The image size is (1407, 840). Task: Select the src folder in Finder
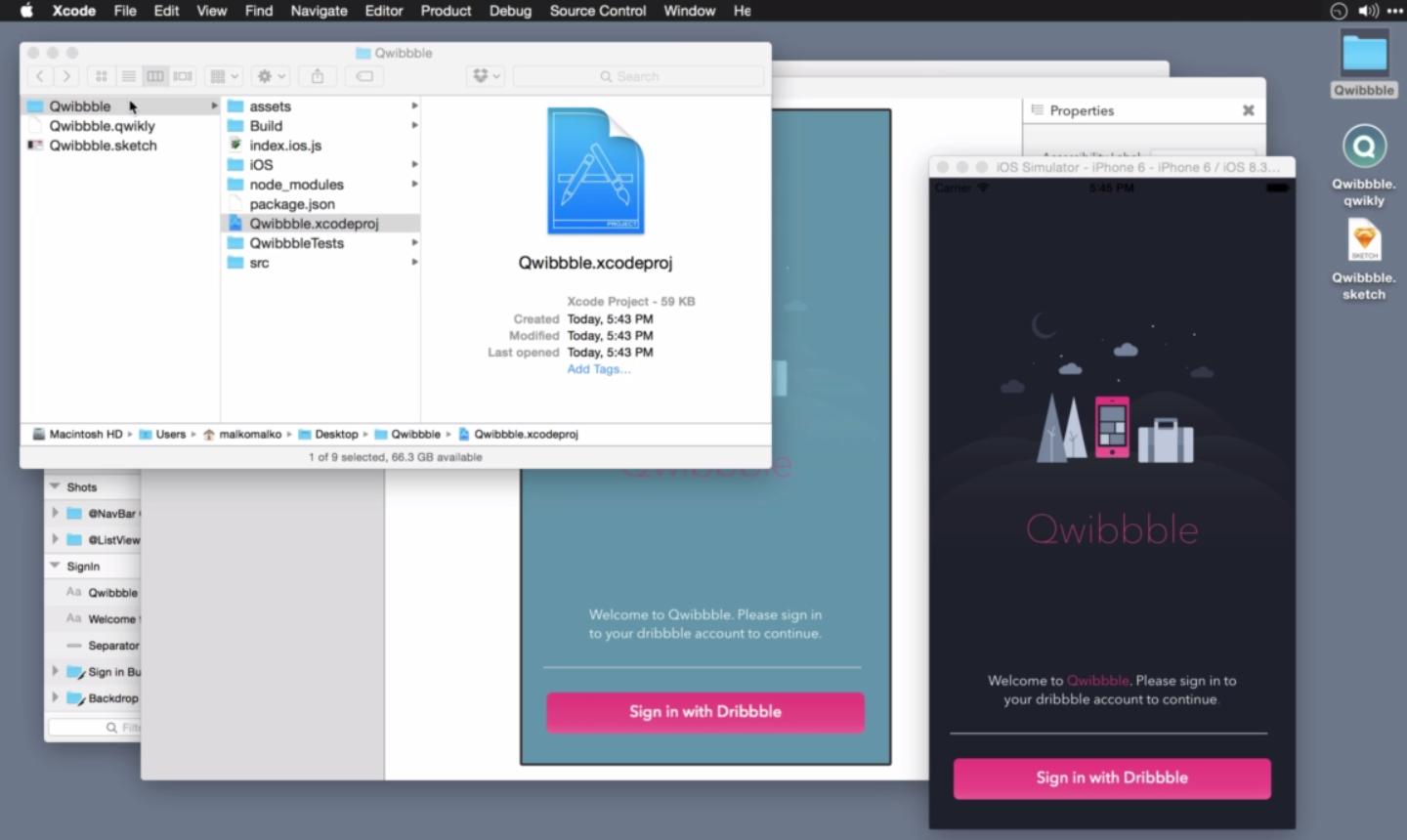point(320,263)
